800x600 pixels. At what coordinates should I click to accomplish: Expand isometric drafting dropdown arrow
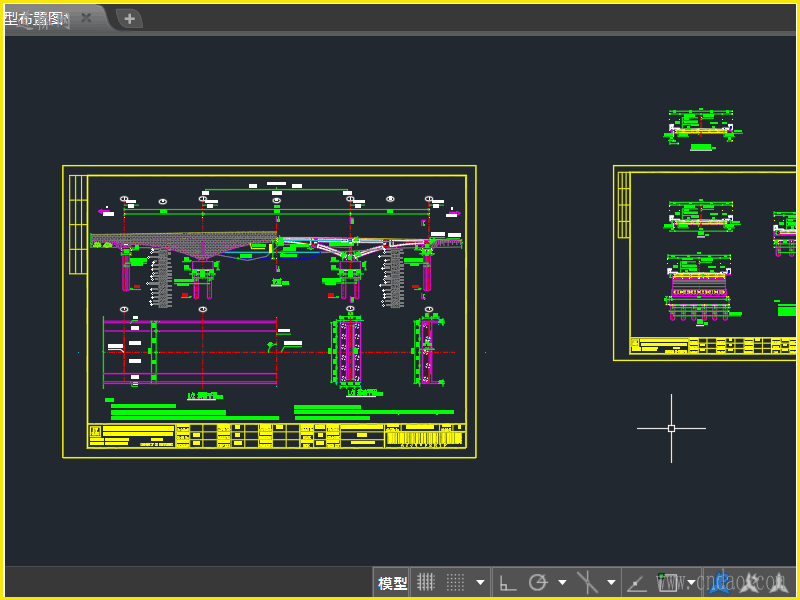(x=611, y=582)
